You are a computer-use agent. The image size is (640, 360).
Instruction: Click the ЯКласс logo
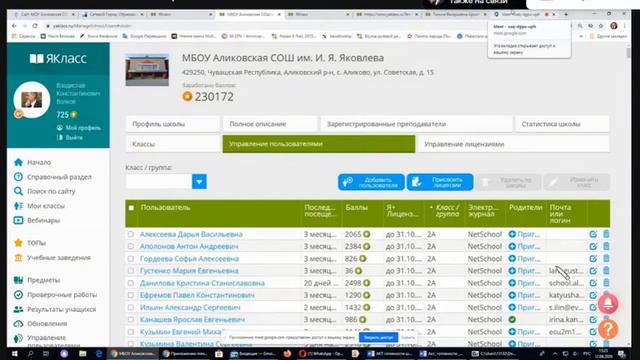click(x=58, y=59)
